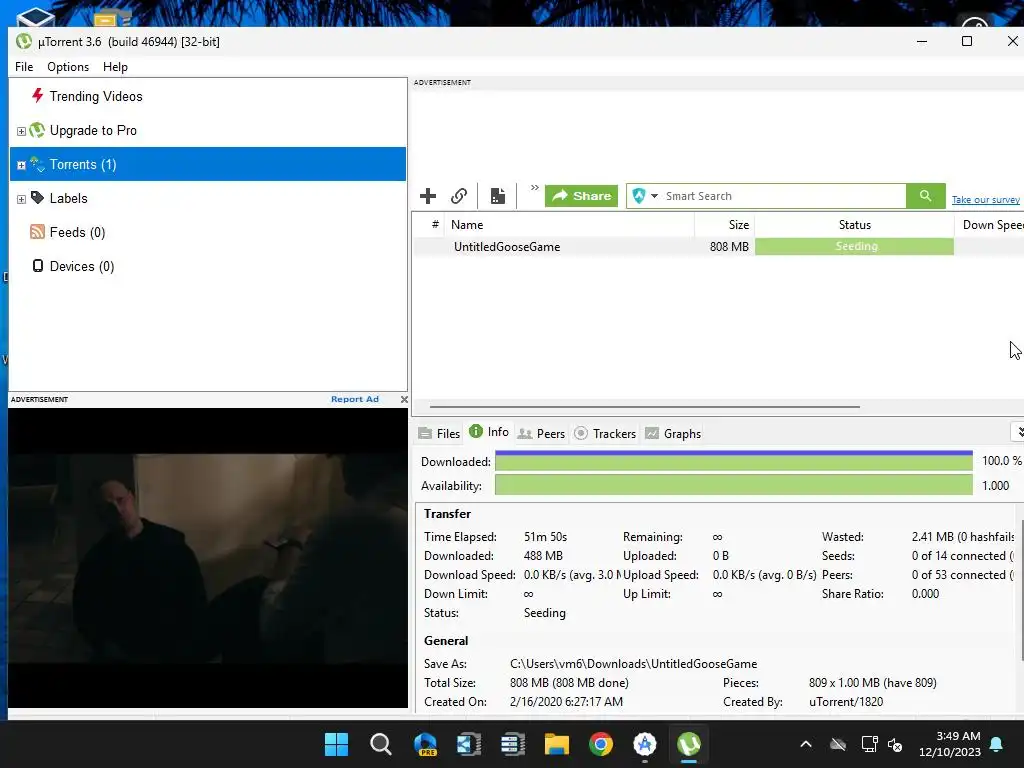Click the notification bell icon

tap(997, 744)
